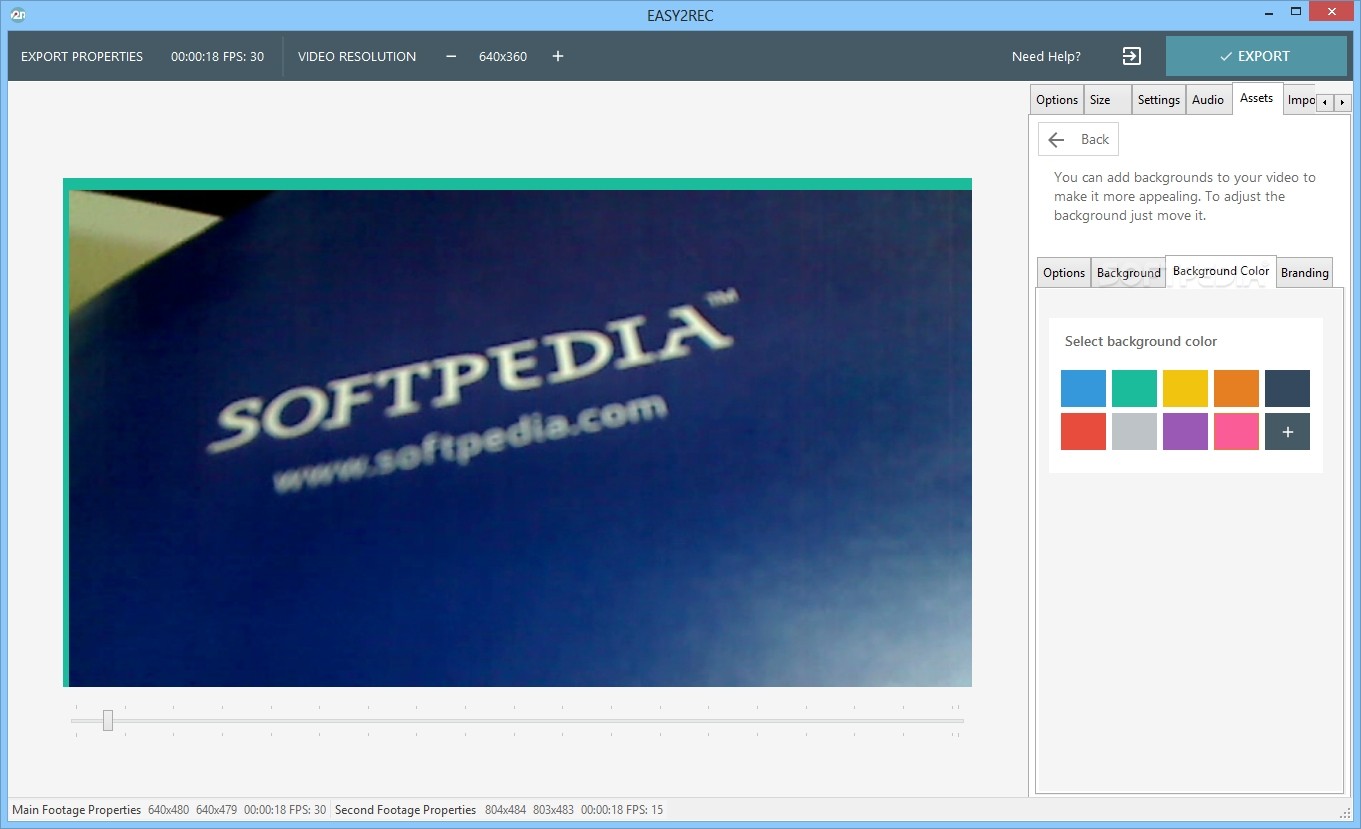Click the 00:00:18 FPS: 30 export info

(218, 56)
